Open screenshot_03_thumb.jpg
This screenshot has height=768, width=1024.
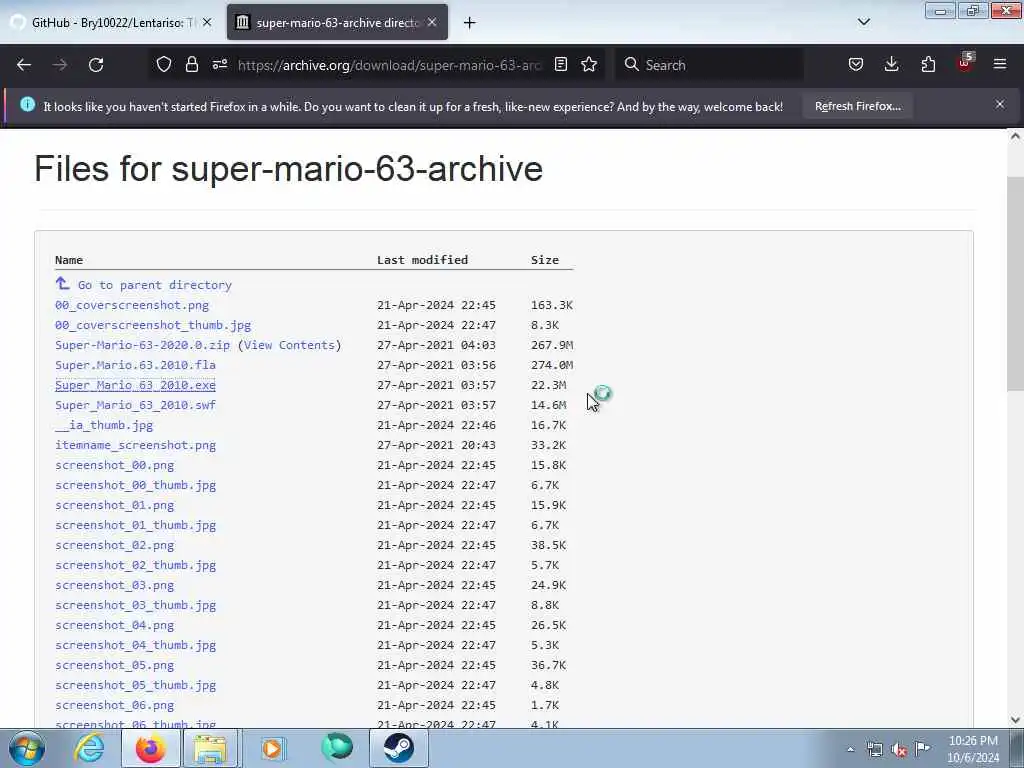pyautogui.click(x=135, y=605)
